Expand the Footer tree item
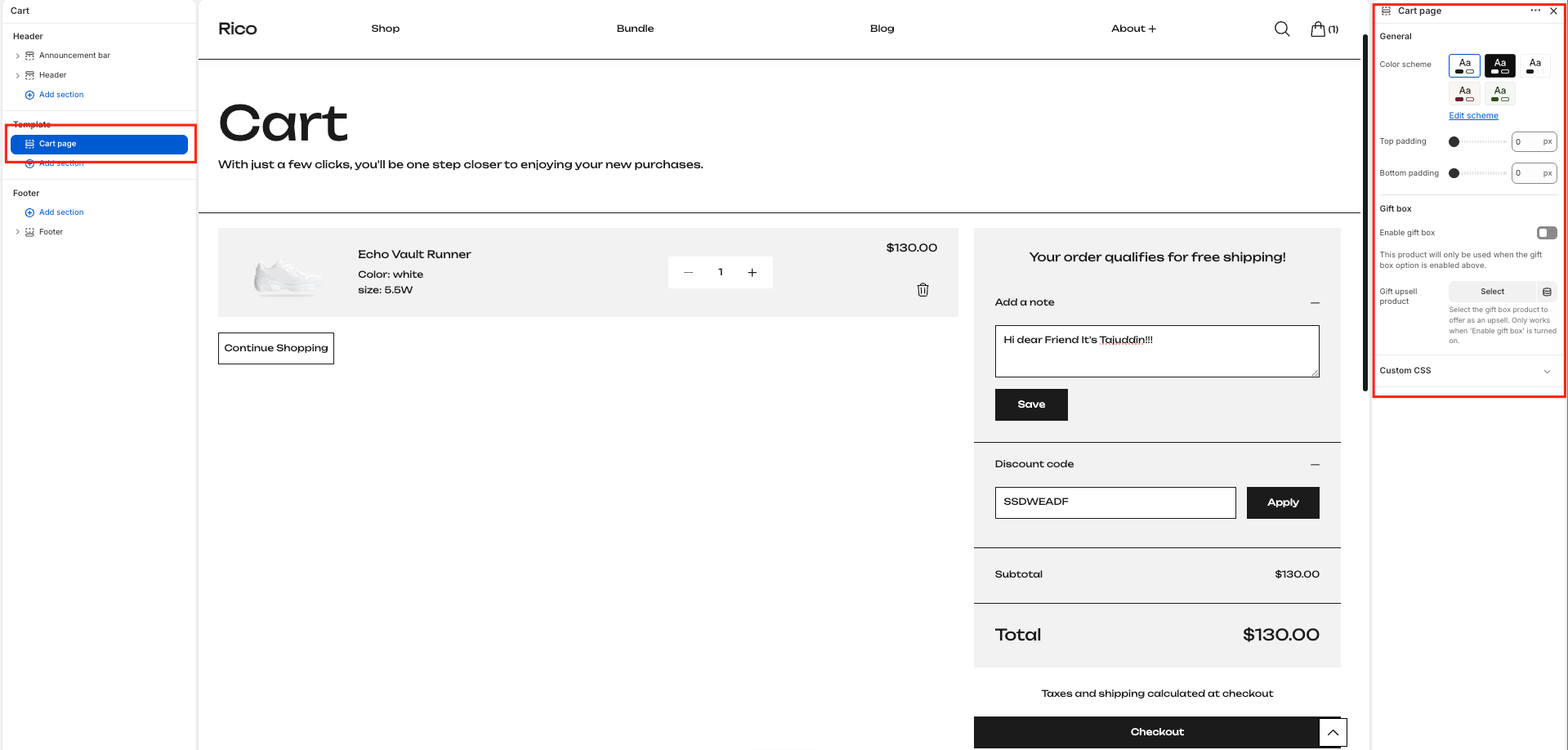 click(x=18, y=232)
